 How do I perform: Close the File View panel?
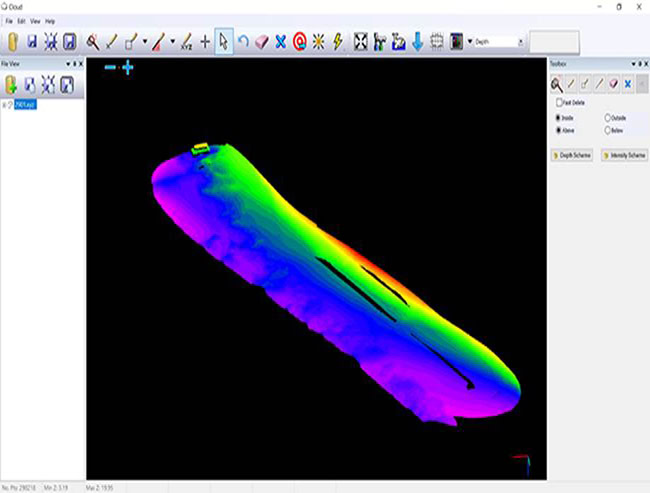pyautogui.click(x=81, y=64)
